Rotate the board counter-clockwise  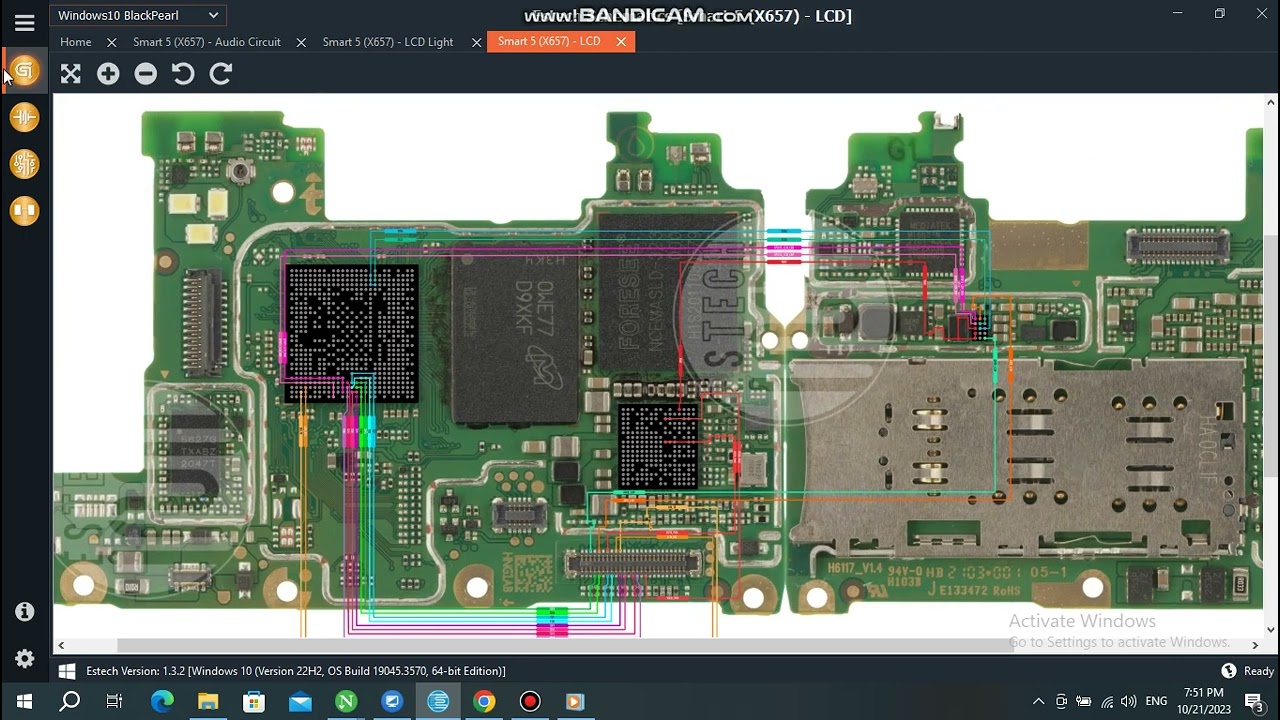[x=183, y=73]
